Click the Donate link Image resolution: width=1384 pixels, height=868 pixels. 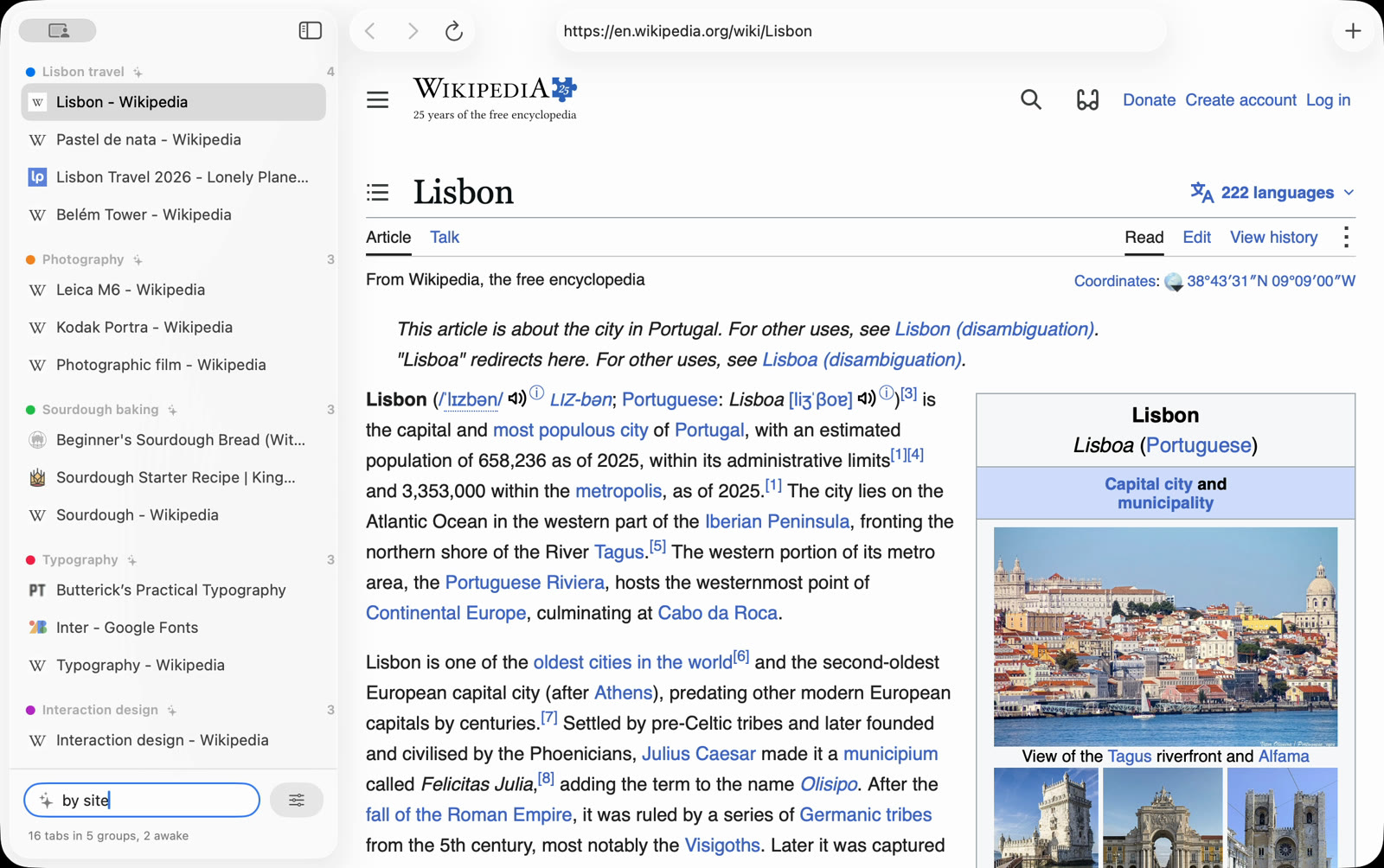(x=1149, y=100)
